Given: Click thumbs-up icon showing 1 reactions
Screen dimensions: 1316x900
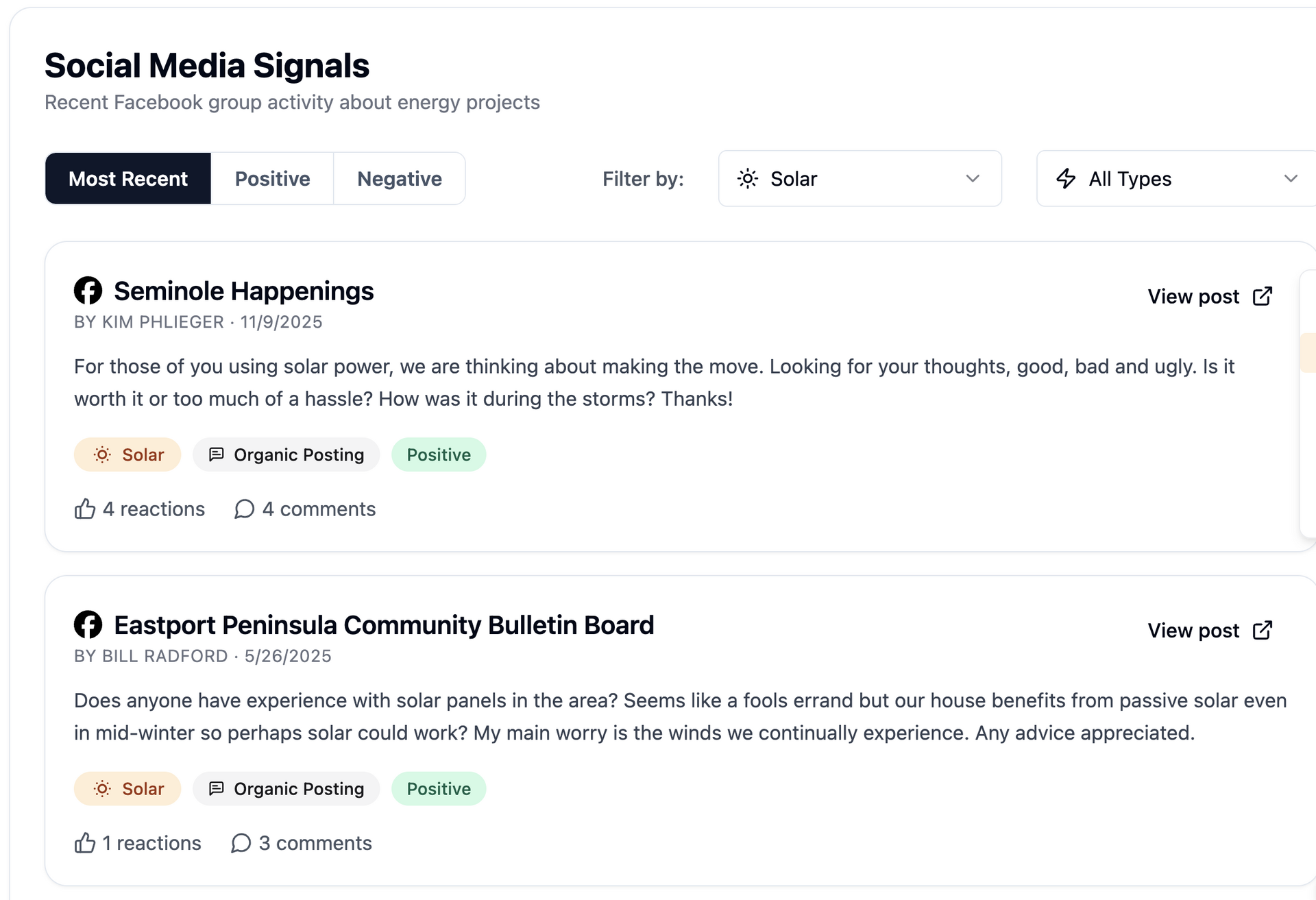Looking at the screenshot, I should 85,842.
